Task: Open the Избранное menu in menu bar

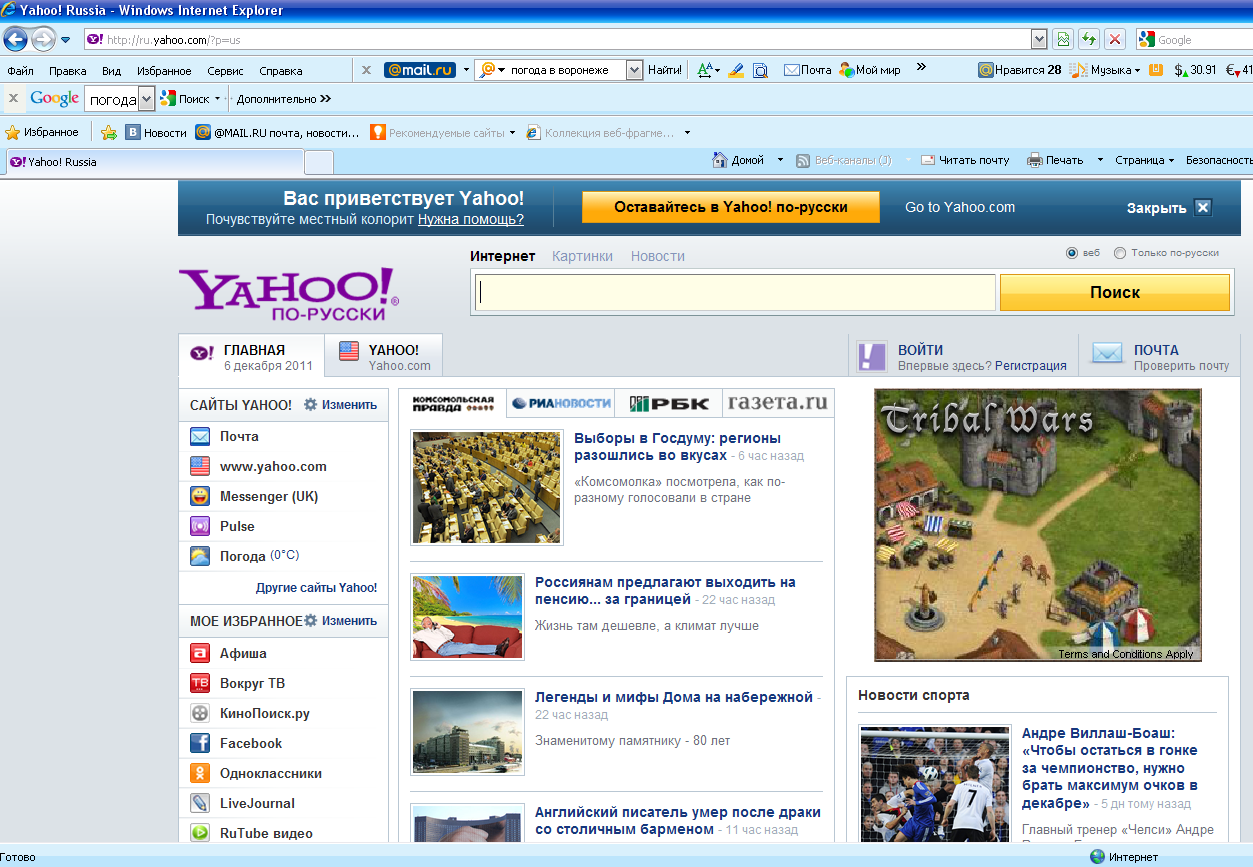Action: pos(164,71)
